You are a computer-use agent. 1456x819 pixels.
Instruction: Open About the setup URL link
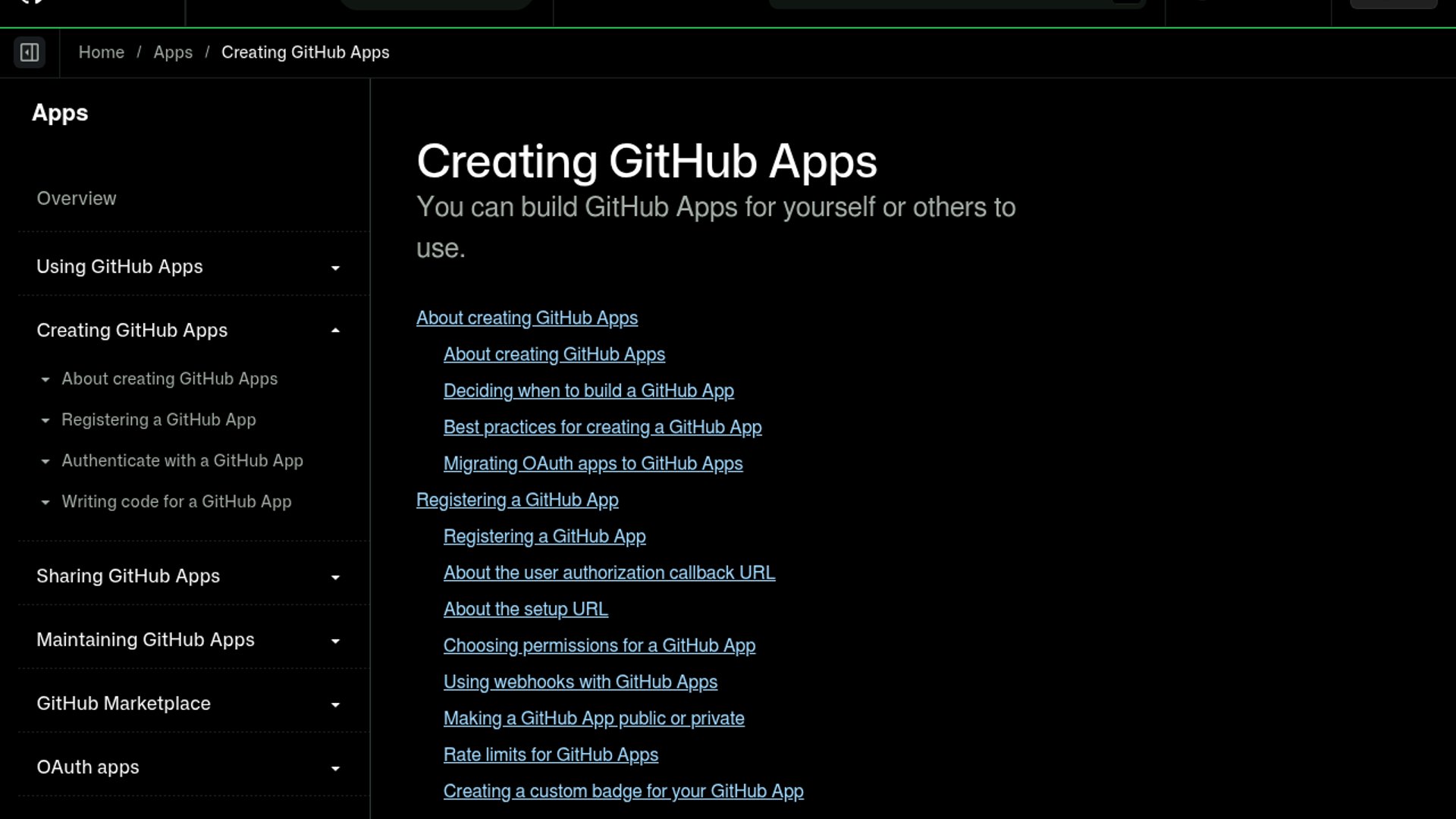coord(526,609)
